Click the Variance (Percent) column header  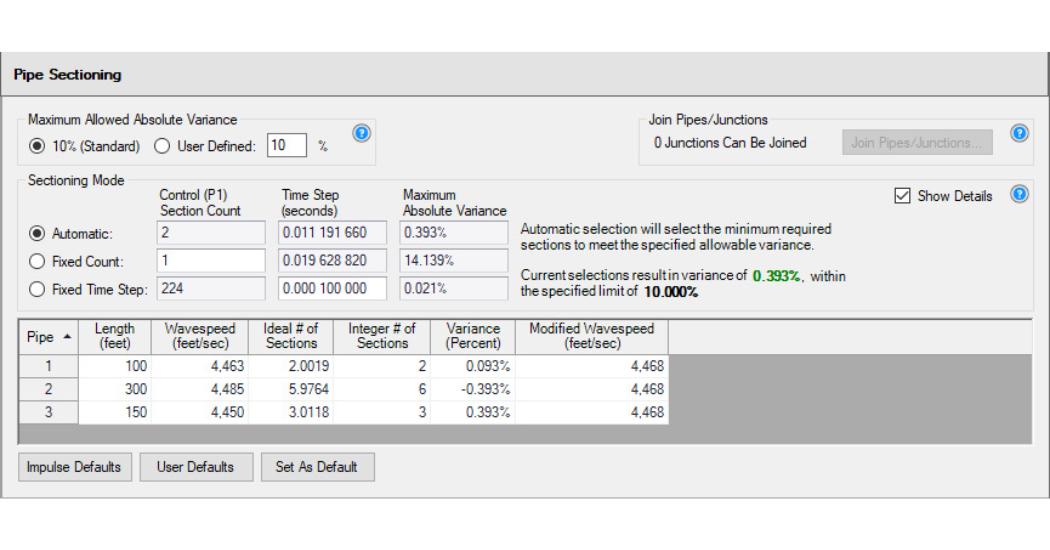coord(473,337)
